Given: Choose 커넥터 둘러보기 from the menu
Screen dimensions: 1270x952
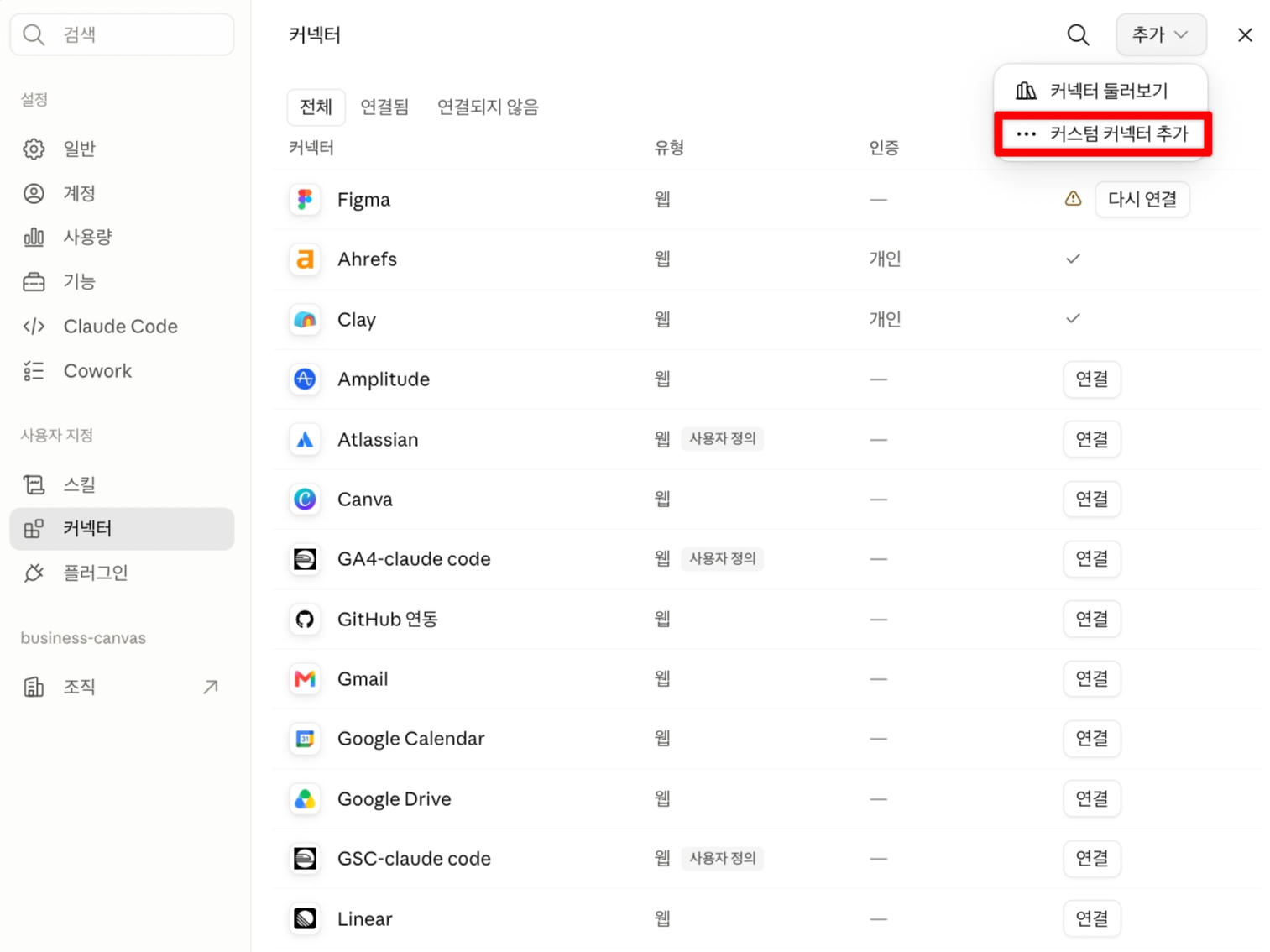Looking at the screenshot, I should (x=1100, y=91).
